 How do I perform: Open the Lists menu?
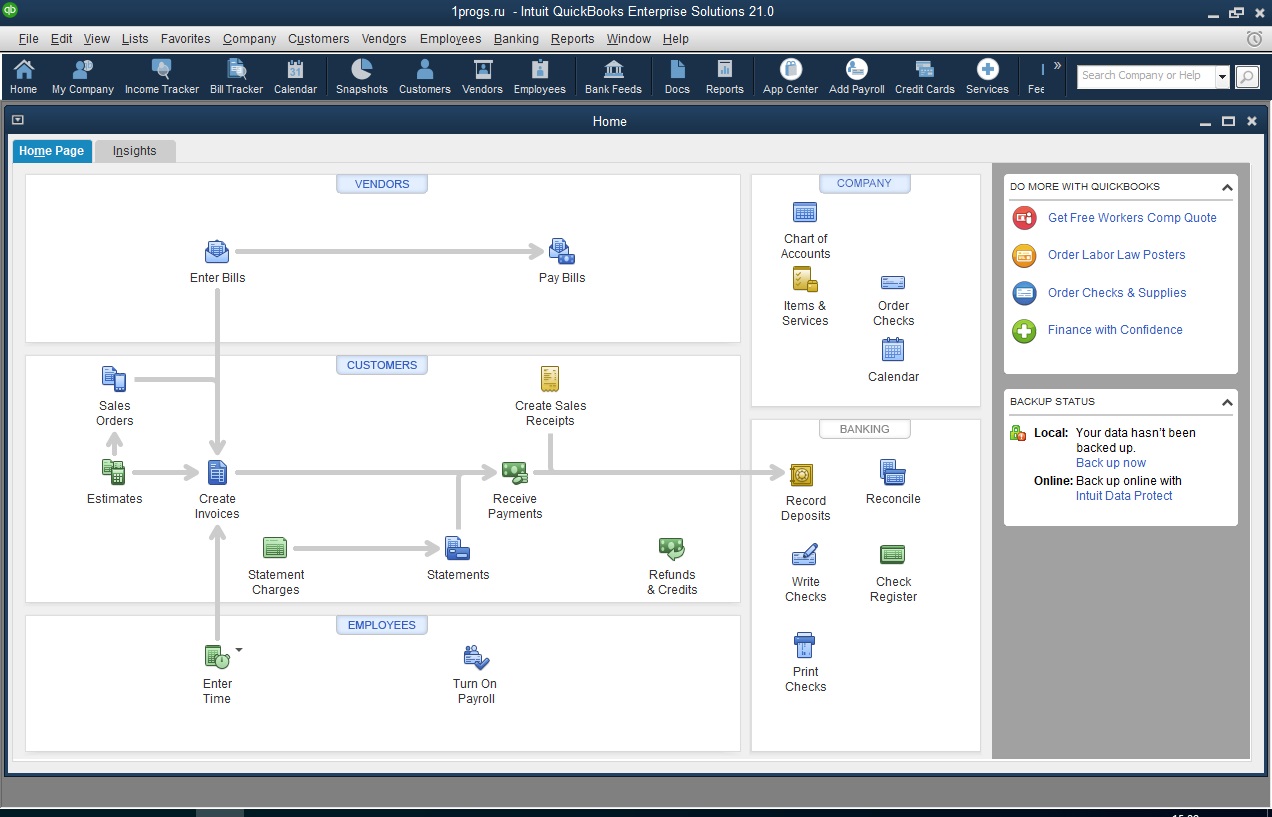pos(135,39)
